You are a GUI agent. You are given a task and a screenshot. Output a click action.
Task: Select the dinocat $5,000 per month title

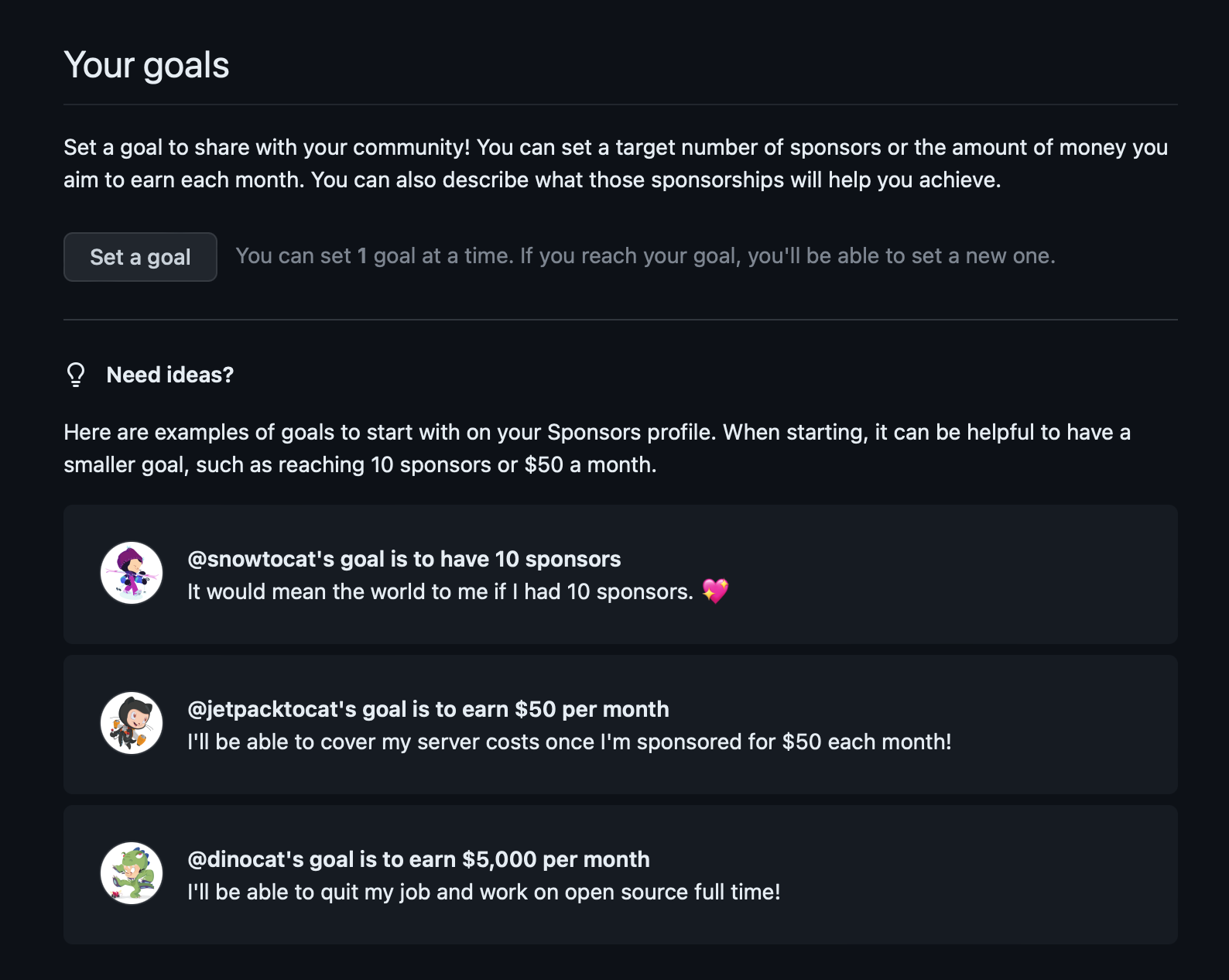point(419,859)
